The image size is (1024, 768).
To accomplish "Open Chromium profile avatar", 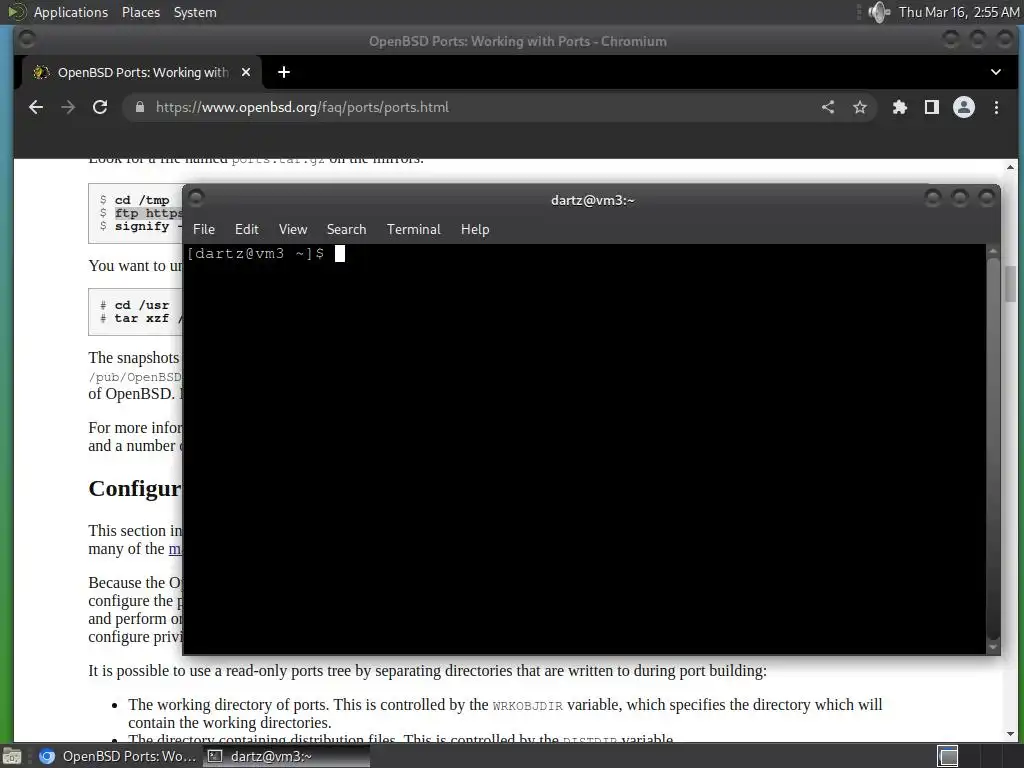I will coord(964,107).
